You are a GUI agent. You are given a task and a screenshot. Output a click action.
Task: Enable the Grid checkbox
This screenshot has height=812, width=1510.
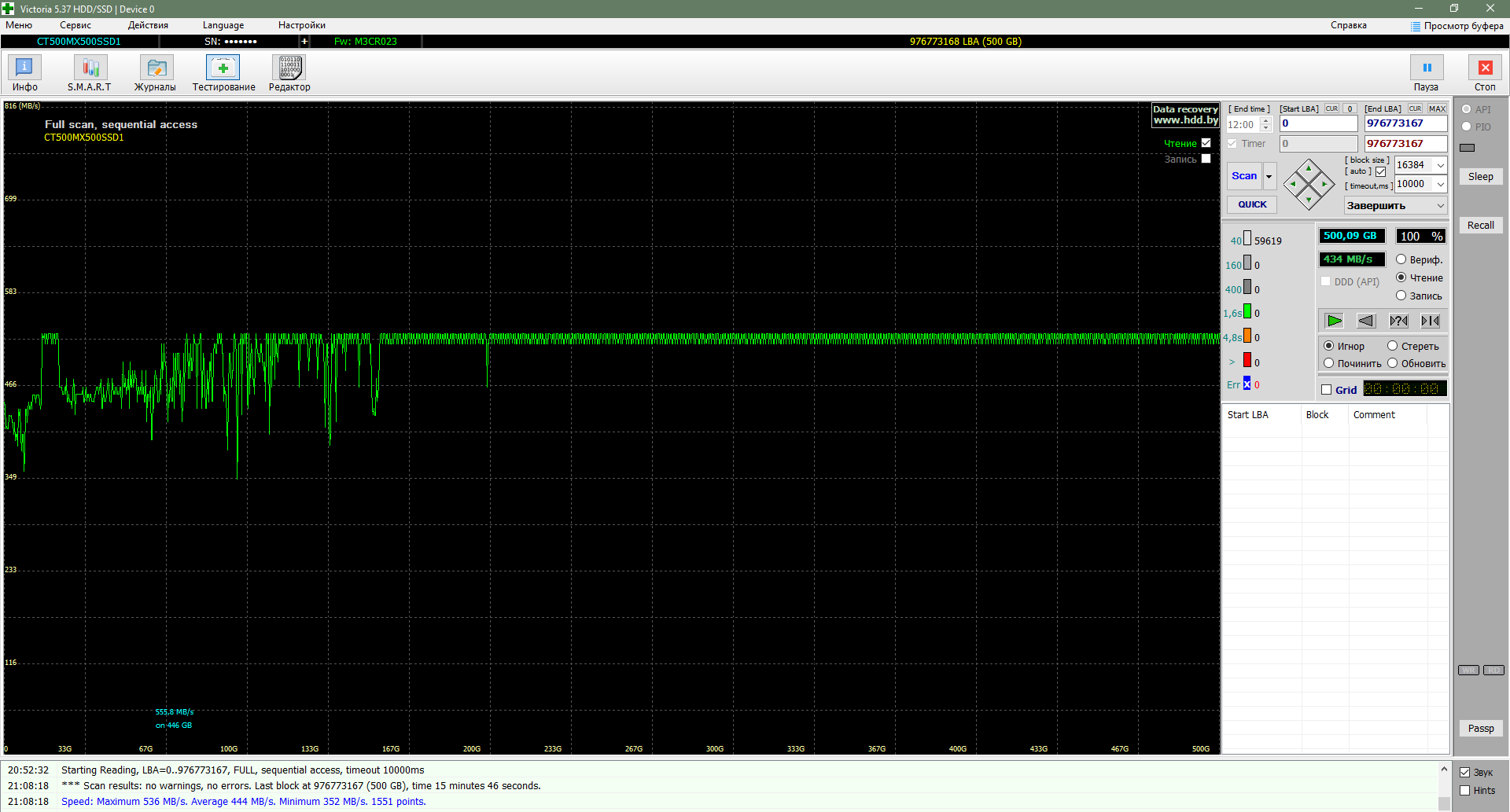[x=1327, y=390]
